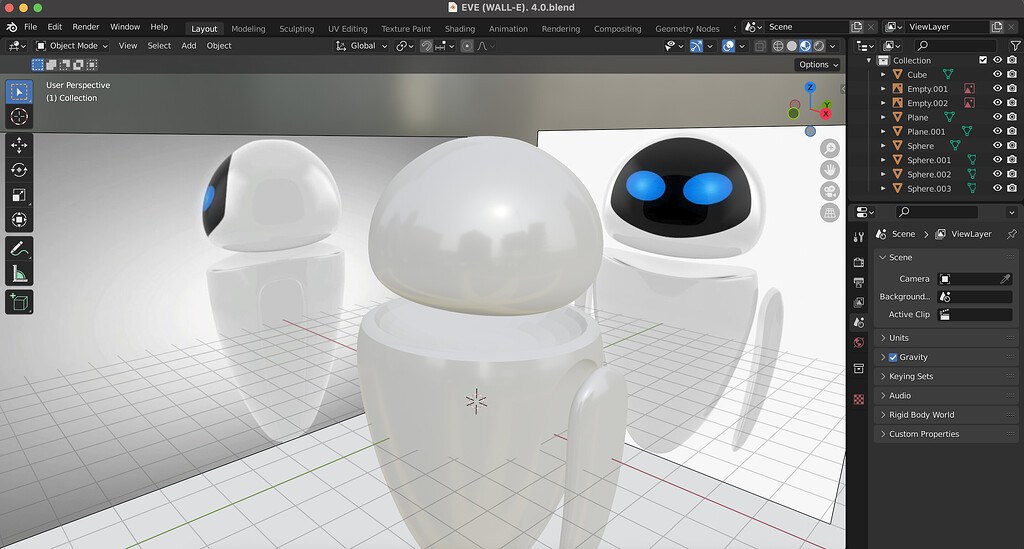Expand the Sphere.001 tree item
Viewport: 1024px width, 549px height.
coord(883,160)
